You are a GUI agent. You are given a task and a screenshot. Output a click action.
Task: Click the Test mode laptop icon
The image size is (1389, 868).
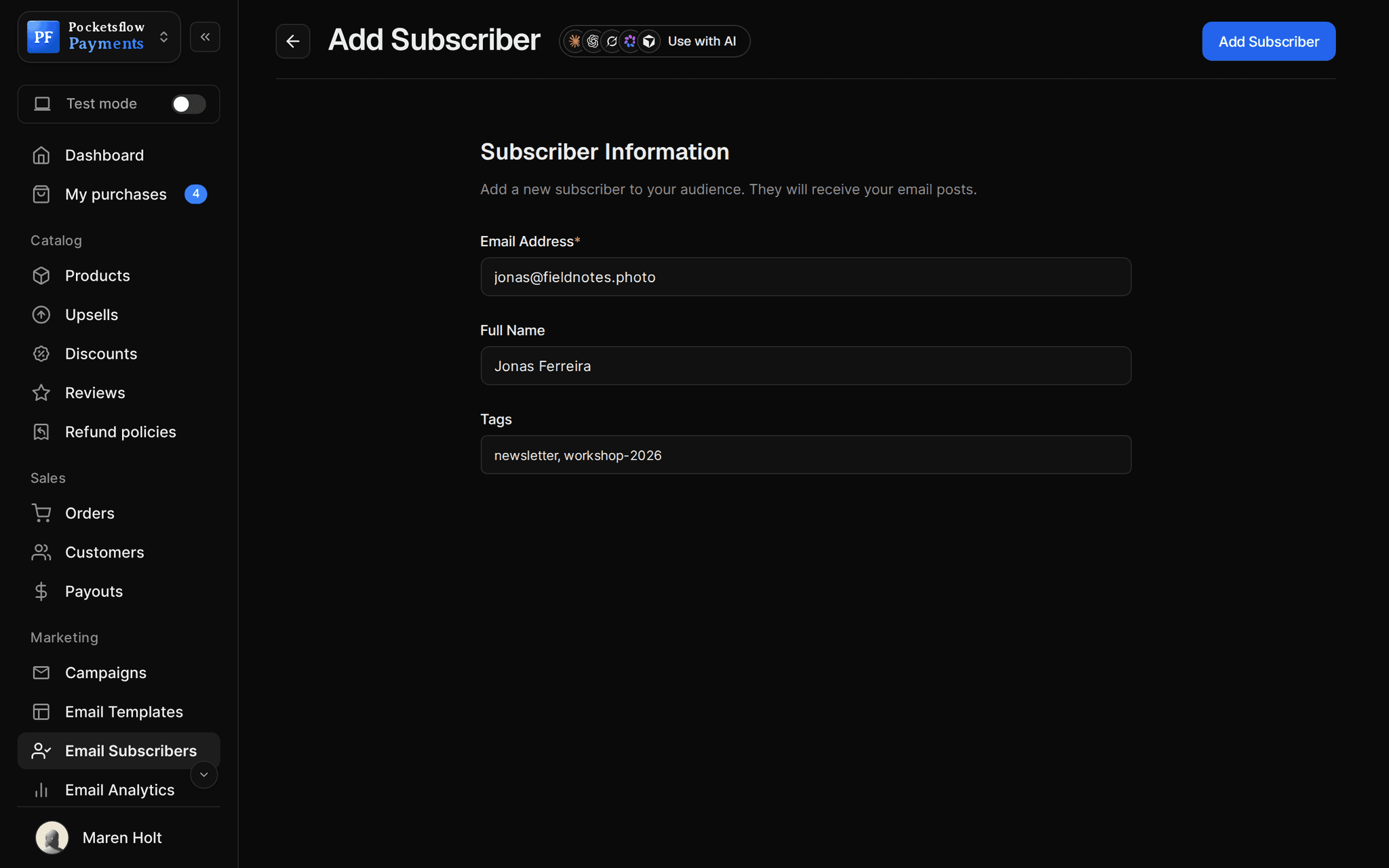tap(42, 104)
